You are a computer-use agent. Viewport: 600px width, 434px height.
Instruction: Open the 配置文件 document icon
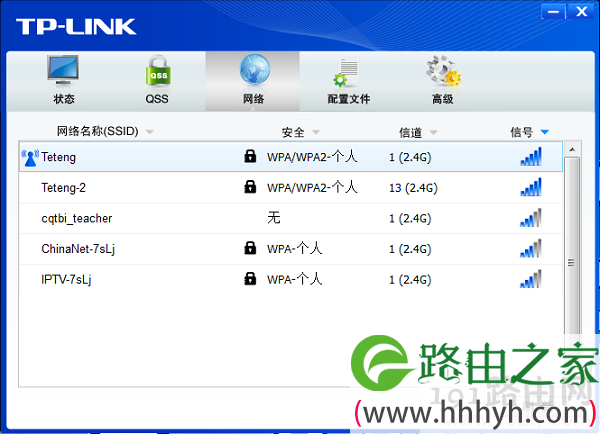346,72
